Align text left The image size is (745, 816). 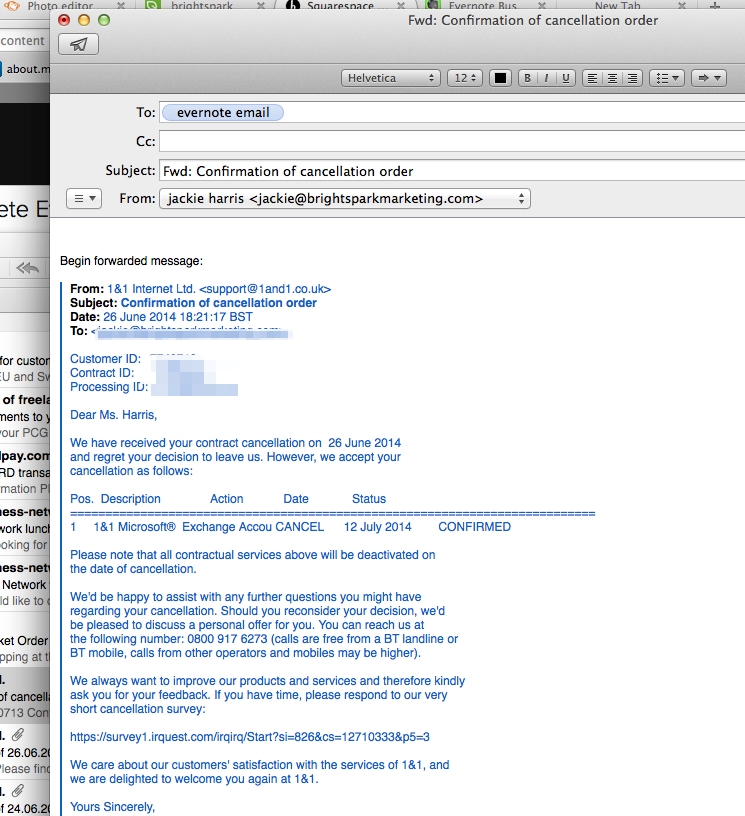coord(592,78)
